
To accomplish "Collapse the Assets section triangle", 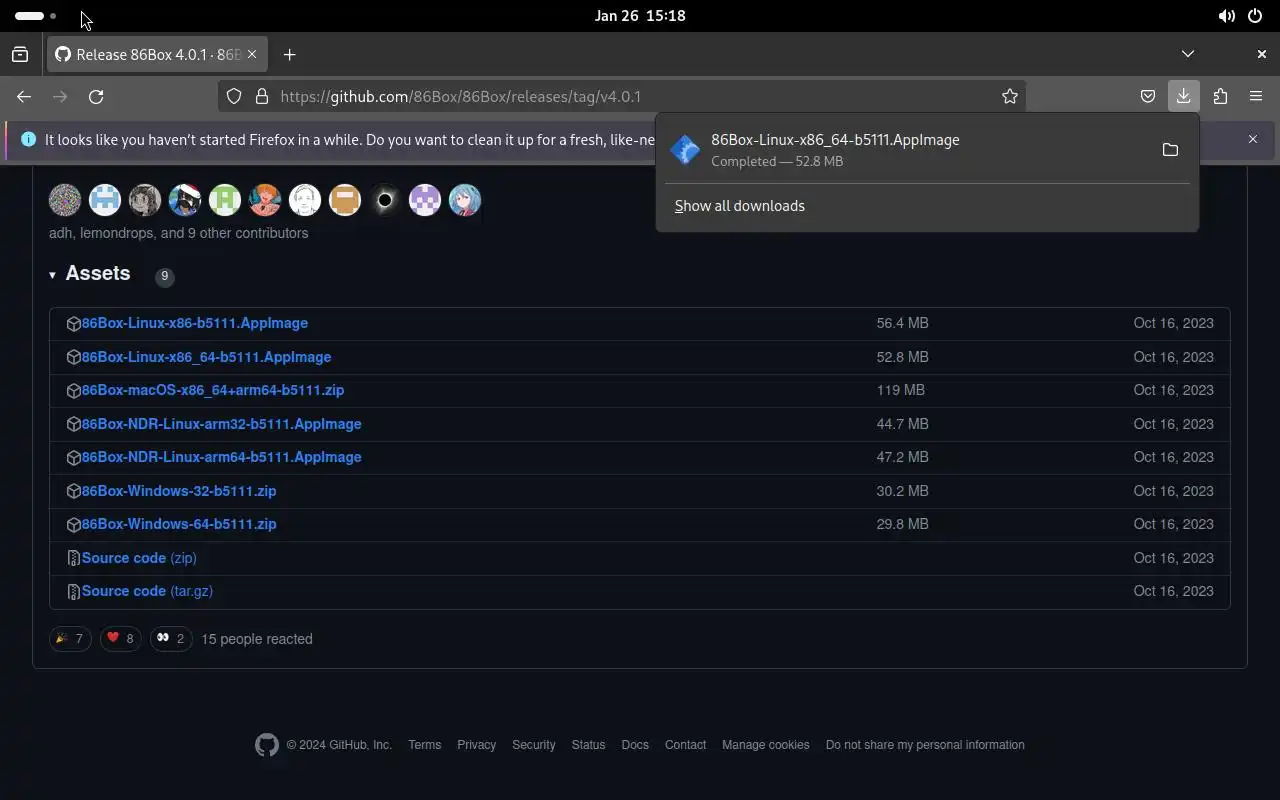I will click(52, 274).
